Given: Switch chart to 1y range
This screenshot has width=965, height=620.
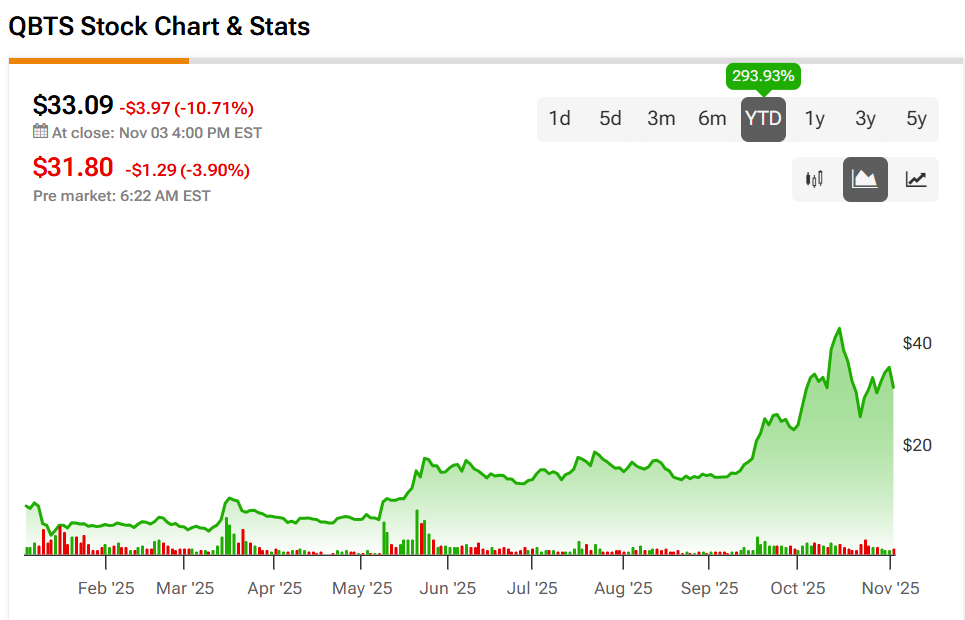Looking at the screenshot, I should coord(815,119).
